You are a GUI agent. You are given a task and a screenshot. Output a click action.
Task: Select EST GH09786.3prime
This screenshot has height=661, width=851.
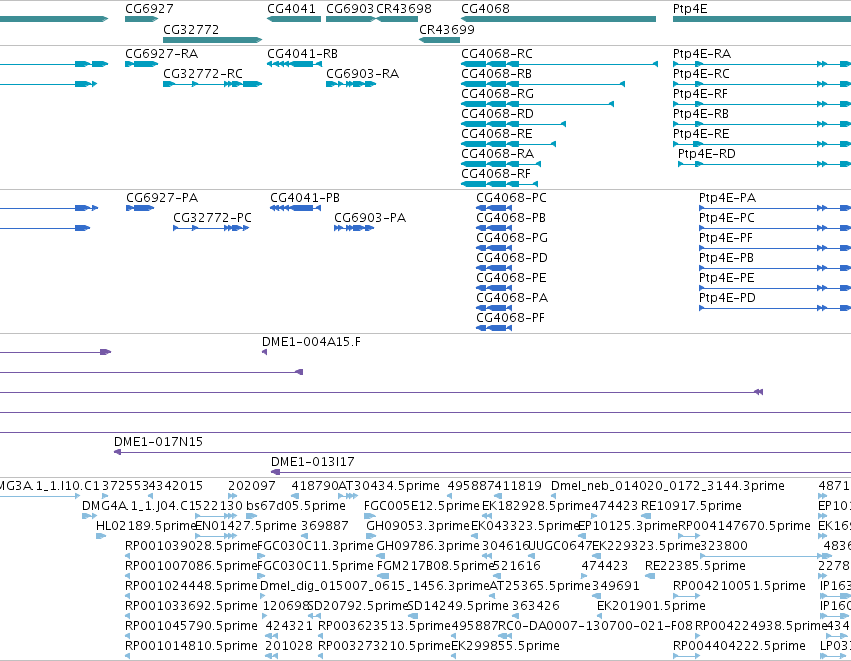tap(379, 556)
